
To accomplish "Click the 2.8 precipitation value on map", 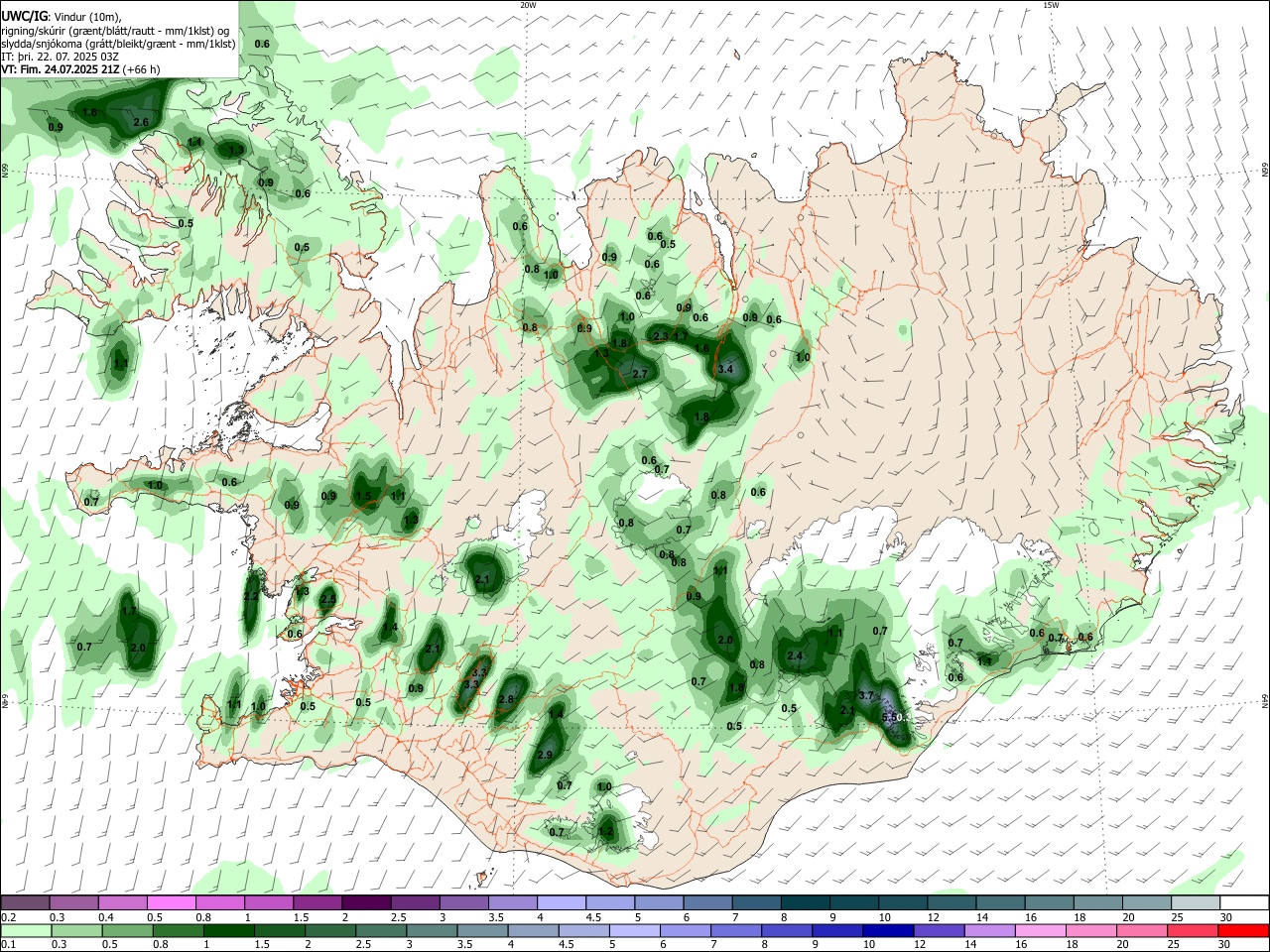I will [507, 700].
